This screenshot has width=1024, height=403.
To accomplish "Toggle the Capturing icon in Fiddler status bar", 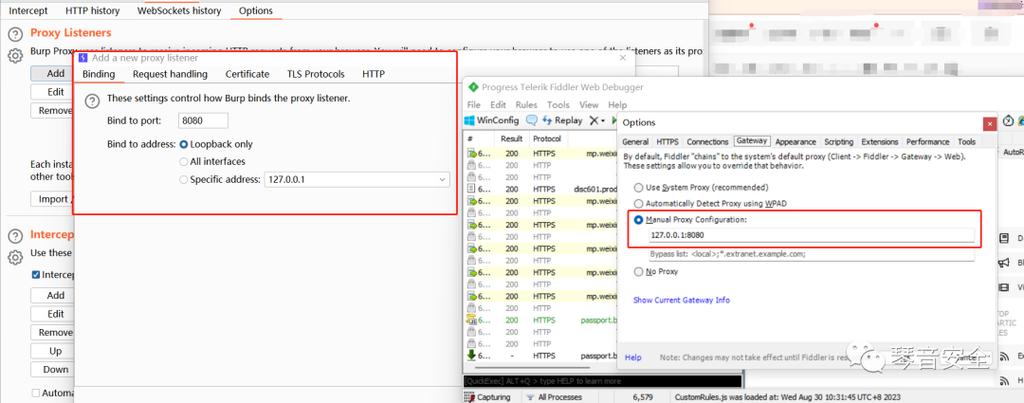I will [470, 396].
